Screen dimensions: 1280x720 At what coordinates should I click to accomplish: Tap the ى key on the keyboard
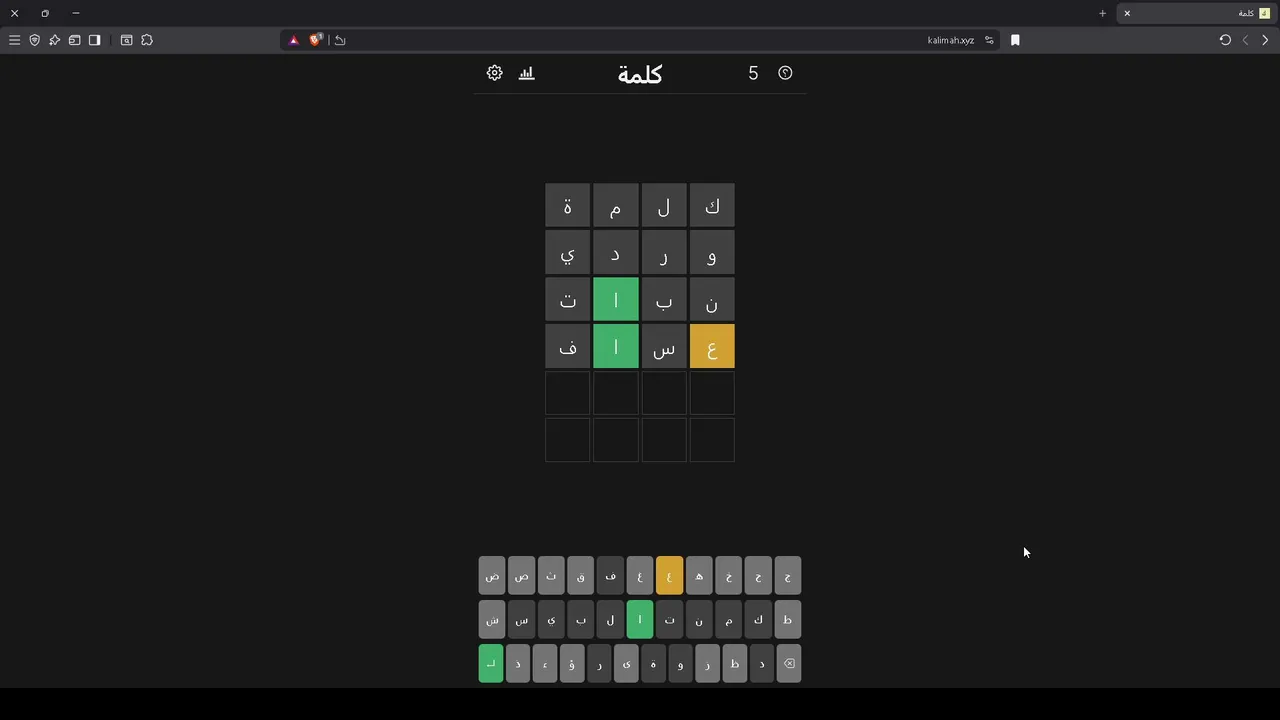pos(626,663)
